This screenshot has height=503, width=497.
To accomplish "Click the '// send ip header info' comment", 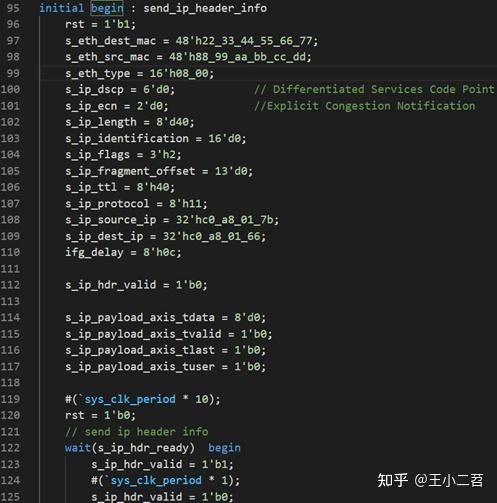I will click(x=137, y=432).
